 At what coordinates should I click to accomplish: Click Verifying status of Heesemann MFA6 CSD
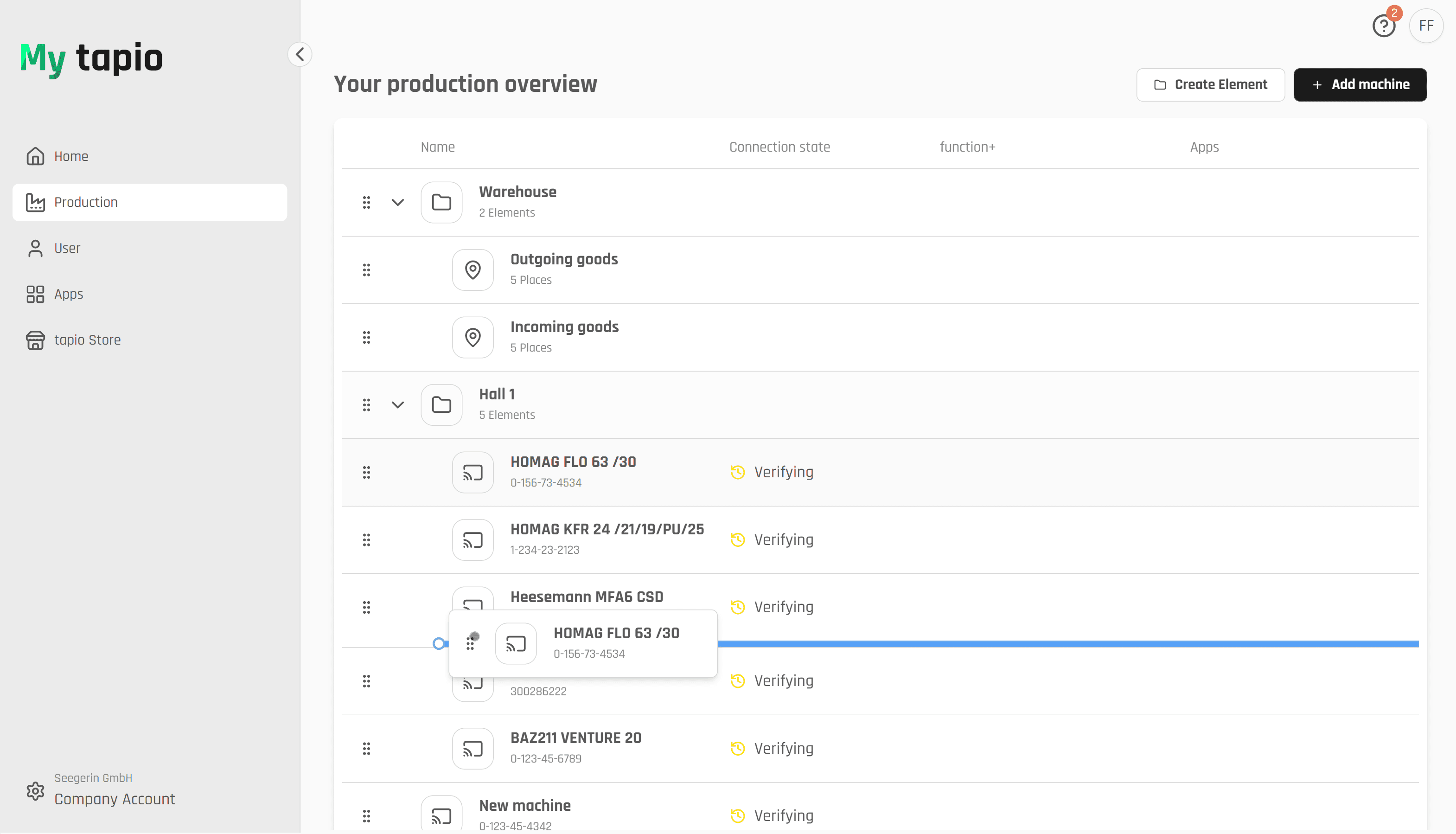pos(783,607)
